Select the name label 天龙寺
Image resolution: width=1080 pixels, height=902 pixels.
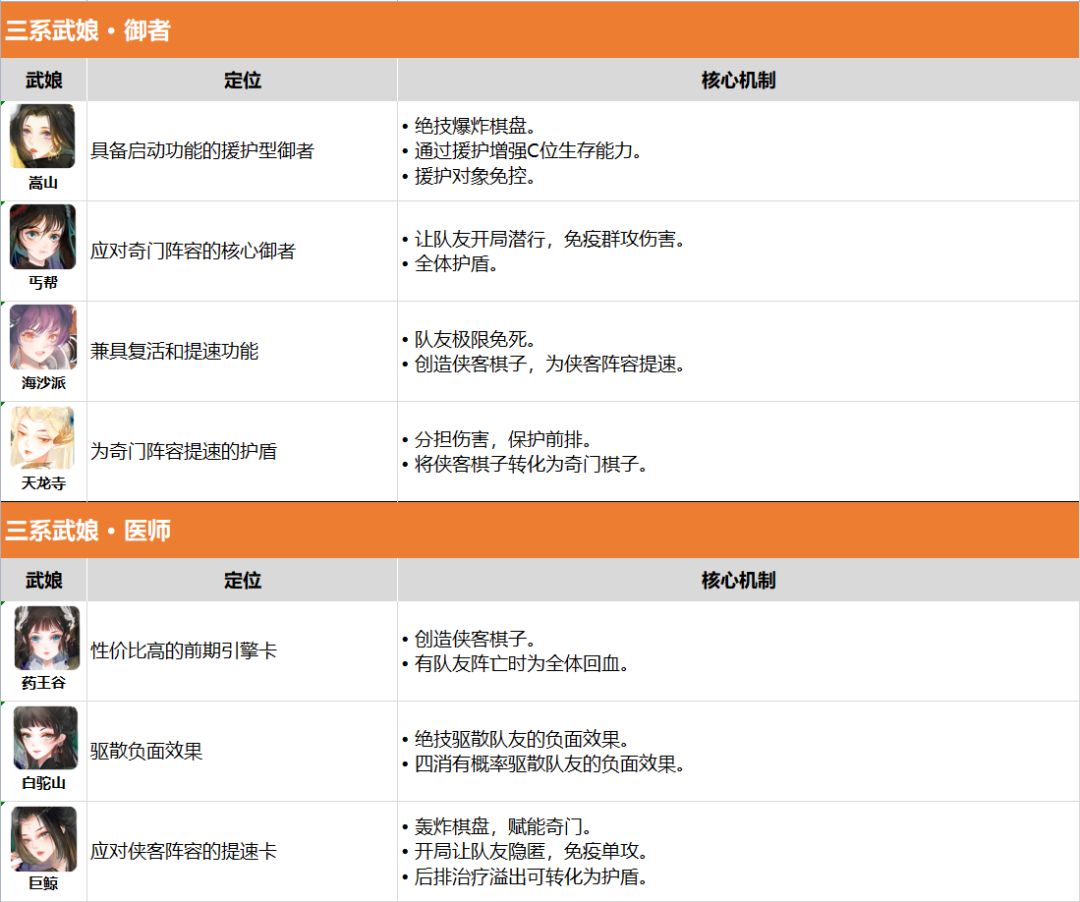(43, 483)
